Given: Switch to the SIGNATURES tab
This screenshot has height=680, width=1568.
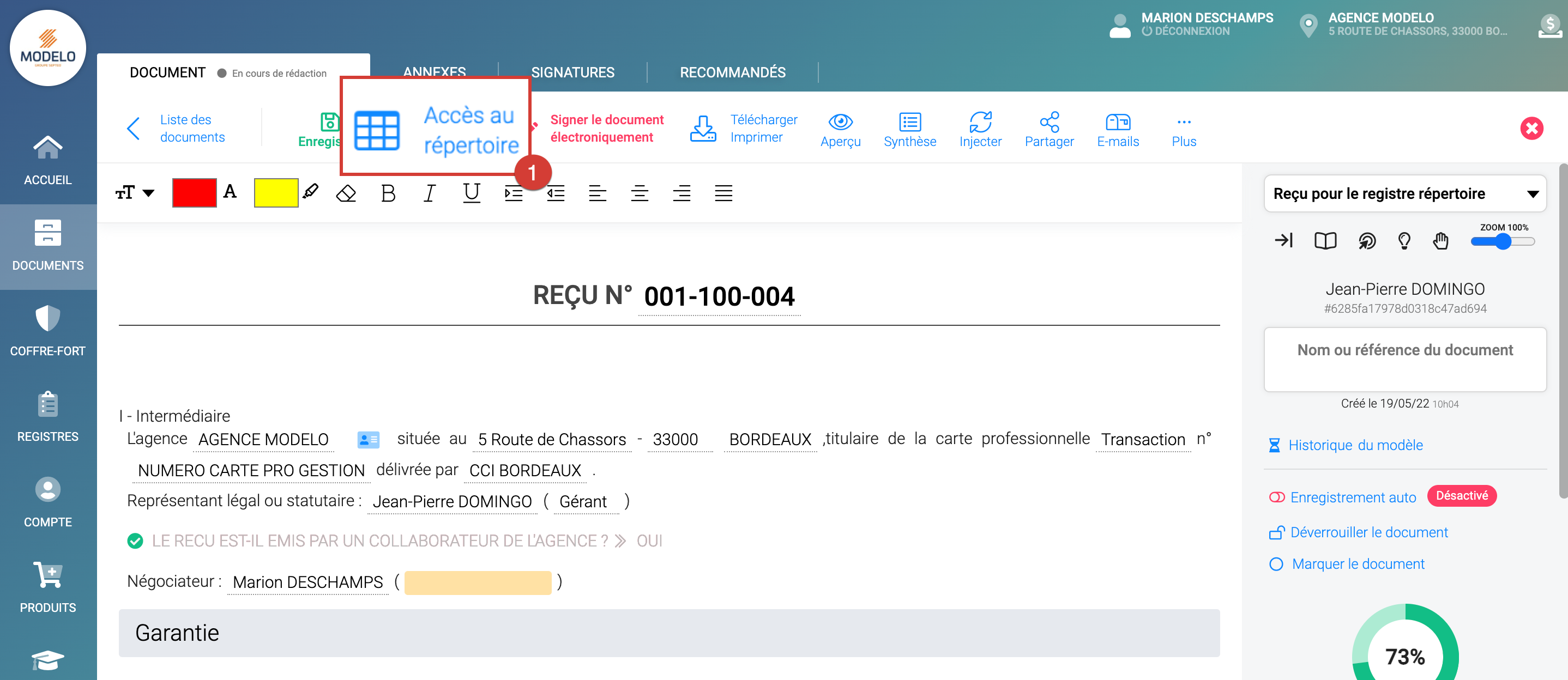Looking at the screenshot, I should (x=572, y=72).
